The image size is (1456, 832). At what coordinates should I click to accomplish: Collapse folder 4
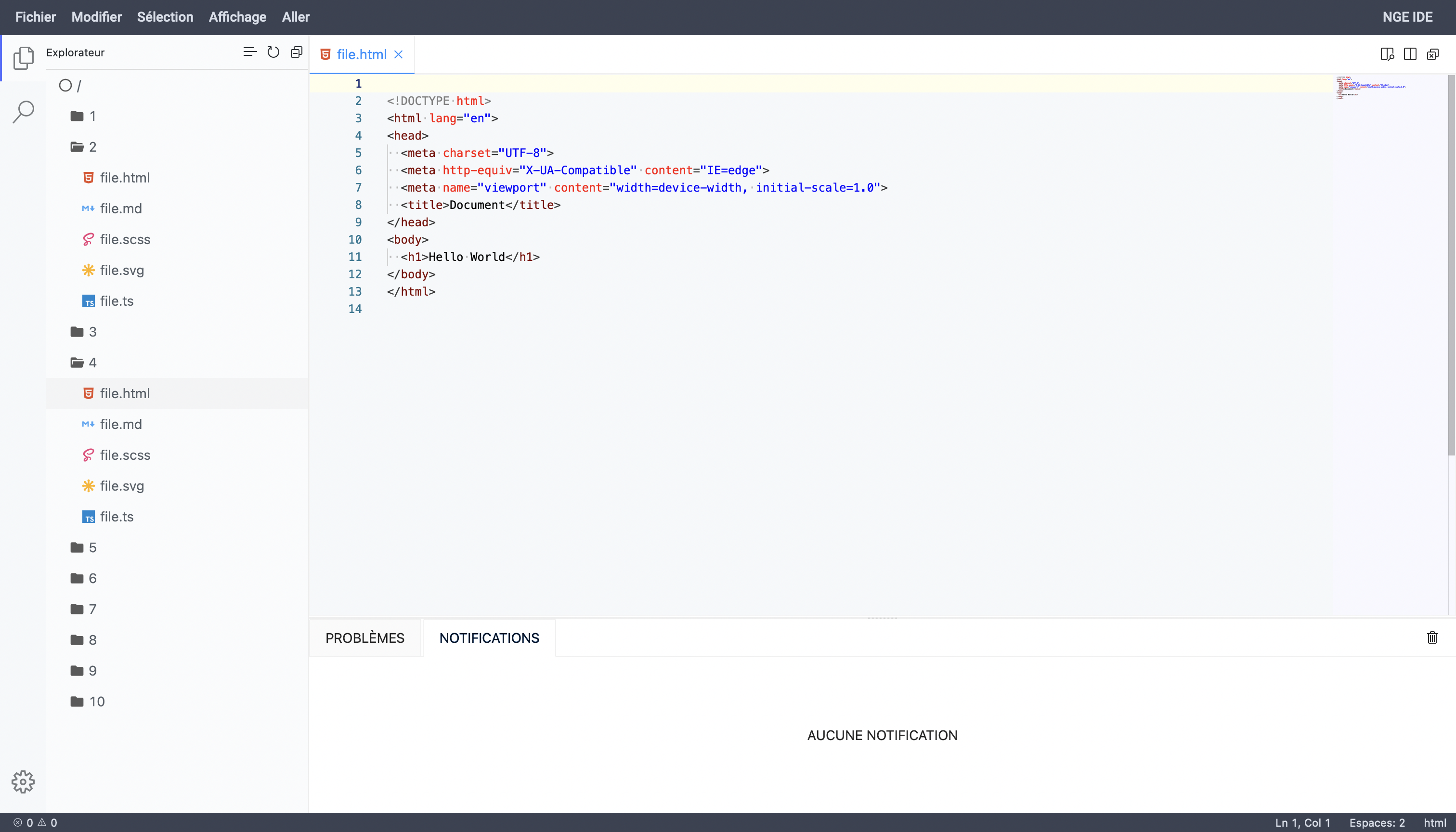(177, 362)
